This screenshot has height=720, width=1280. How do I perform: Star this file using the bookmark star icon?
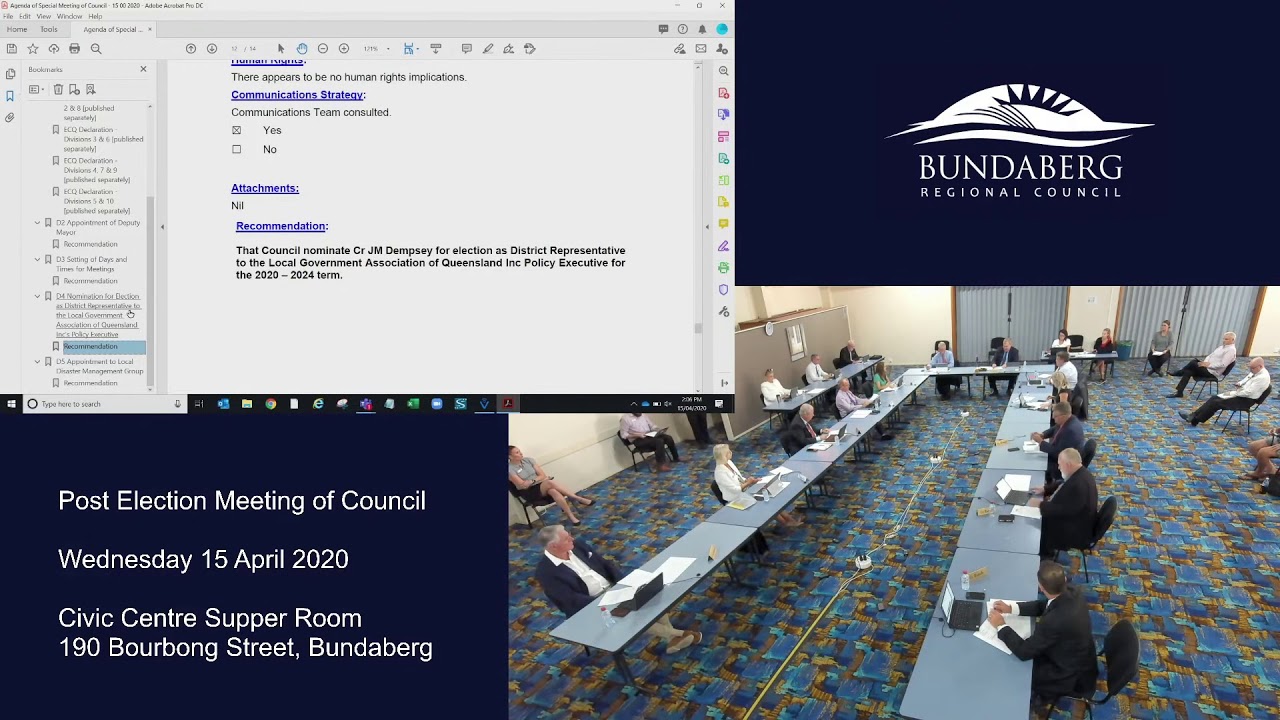click(x=33, y=48)
